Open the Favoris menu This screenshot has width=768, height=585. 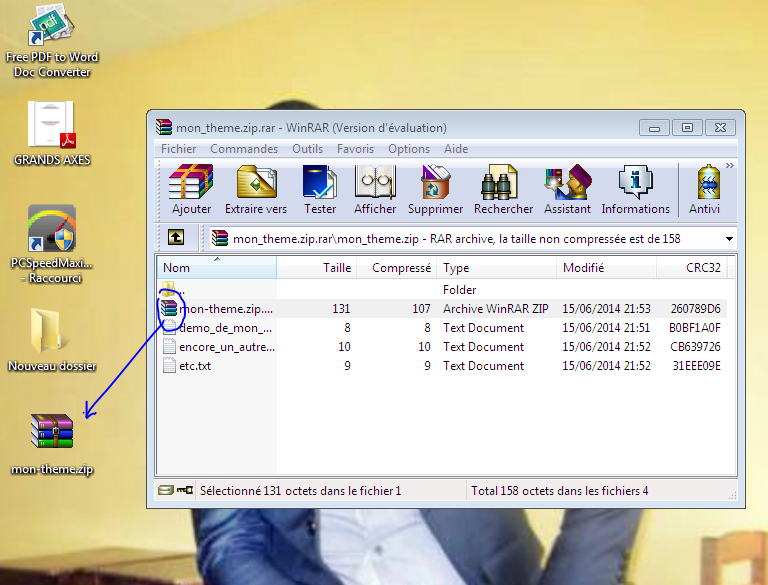355,149
